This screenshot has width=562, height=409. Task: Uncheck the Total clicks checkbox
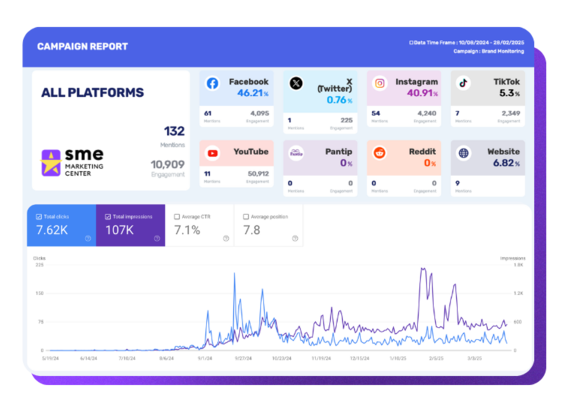(x=39, y=217)
